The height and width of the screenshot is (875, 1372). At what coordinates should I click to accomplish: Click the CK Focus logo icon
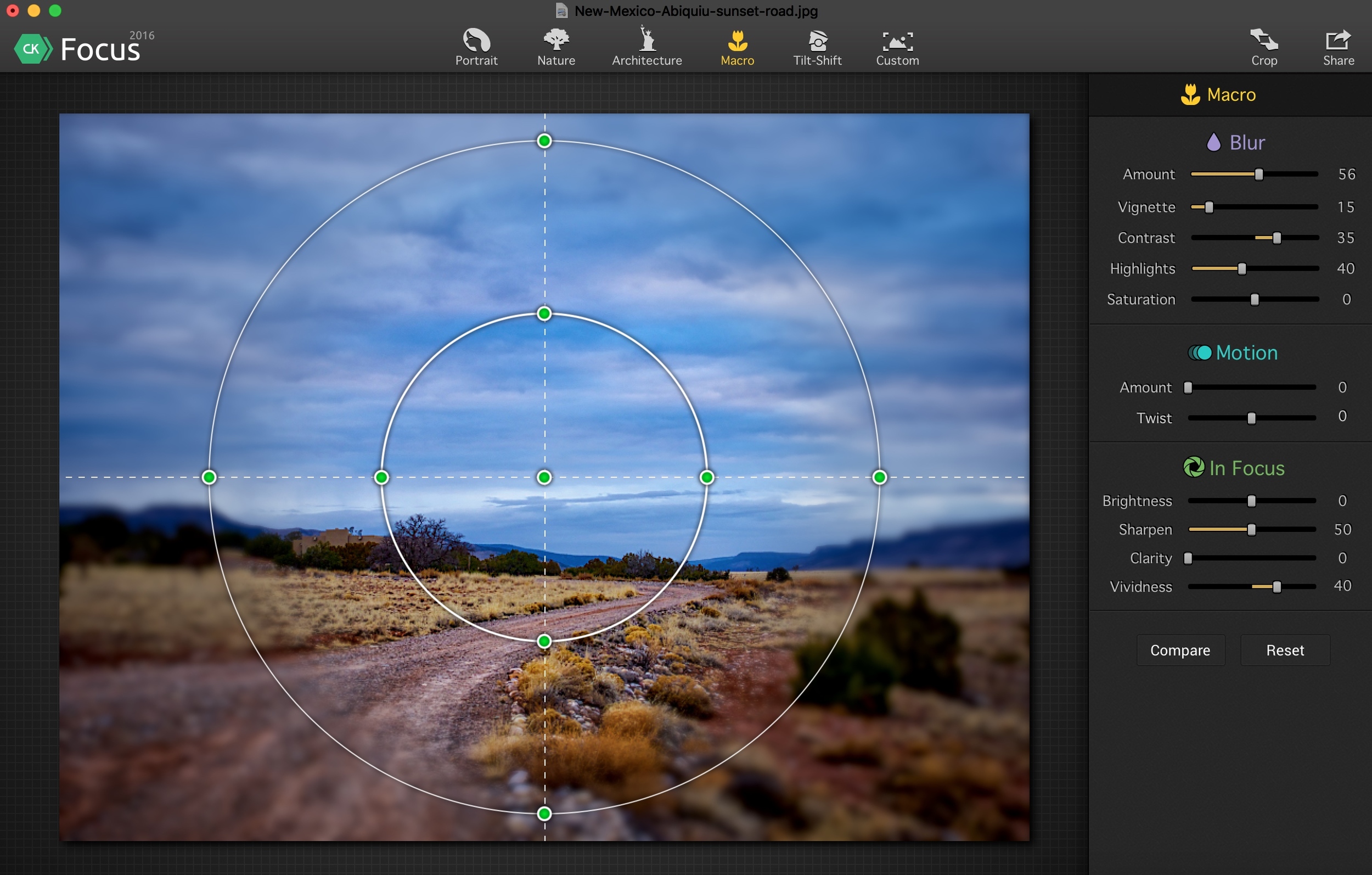coord(32,49)
